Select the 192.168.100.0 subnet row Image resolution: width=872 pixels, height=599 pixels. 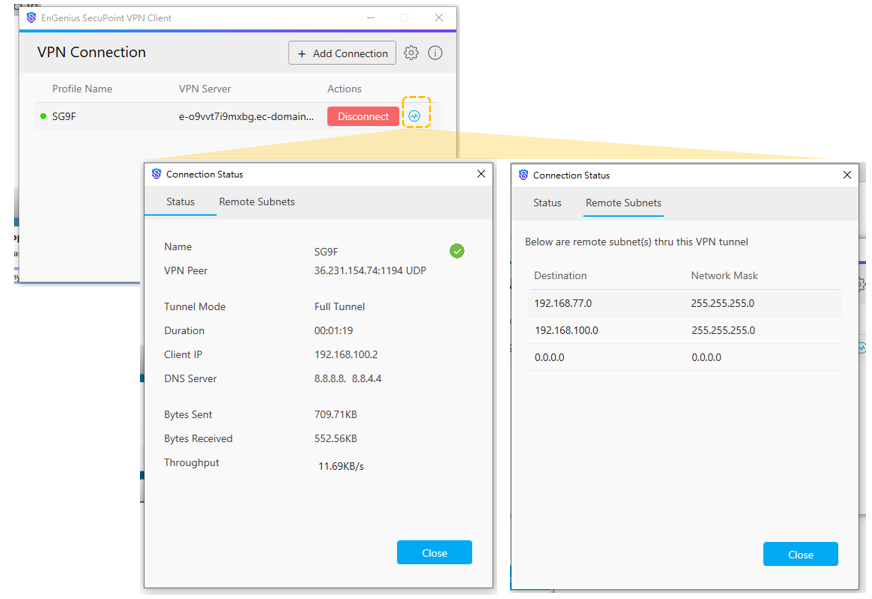pos(684,330)
